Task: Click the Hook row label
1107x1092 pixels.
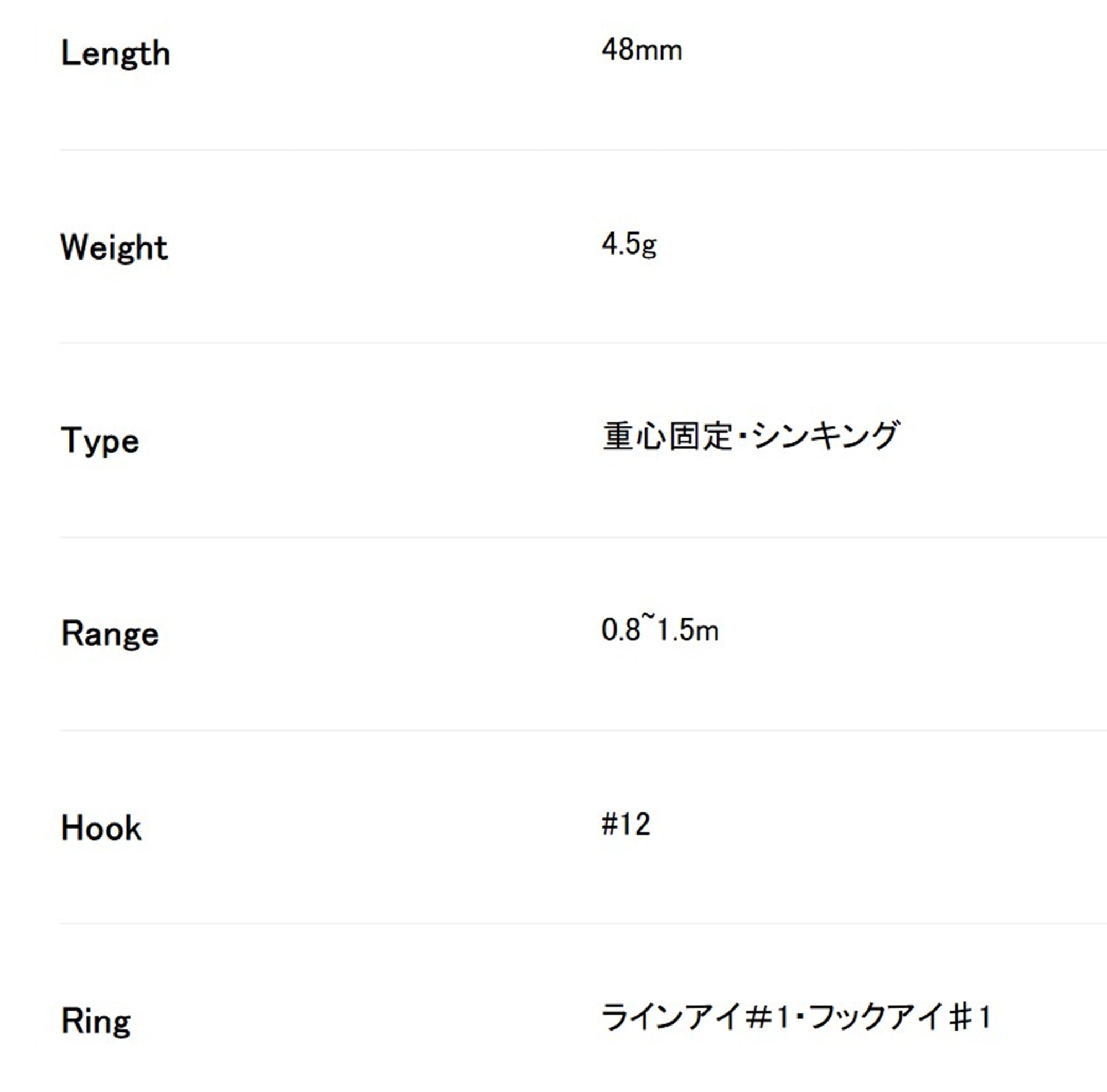Action: pyautogui.click(x=101, y=828)
